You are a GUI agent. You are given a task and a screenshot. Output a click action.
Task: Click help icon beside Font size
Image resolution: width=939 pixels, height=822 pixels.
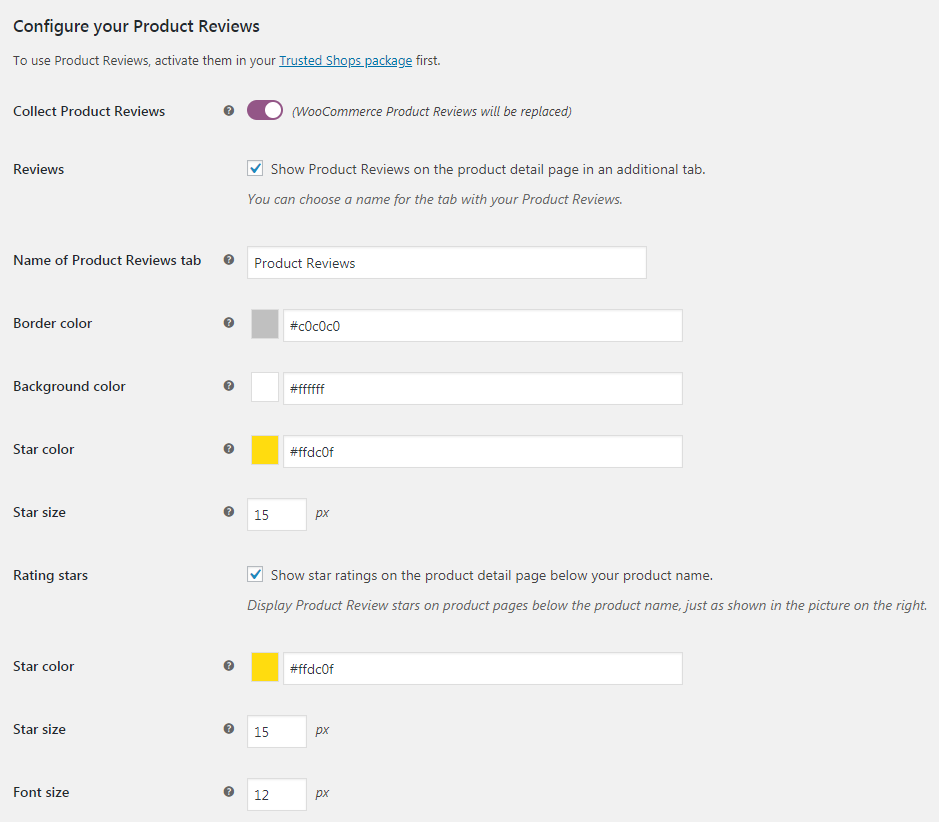point(229,791)
